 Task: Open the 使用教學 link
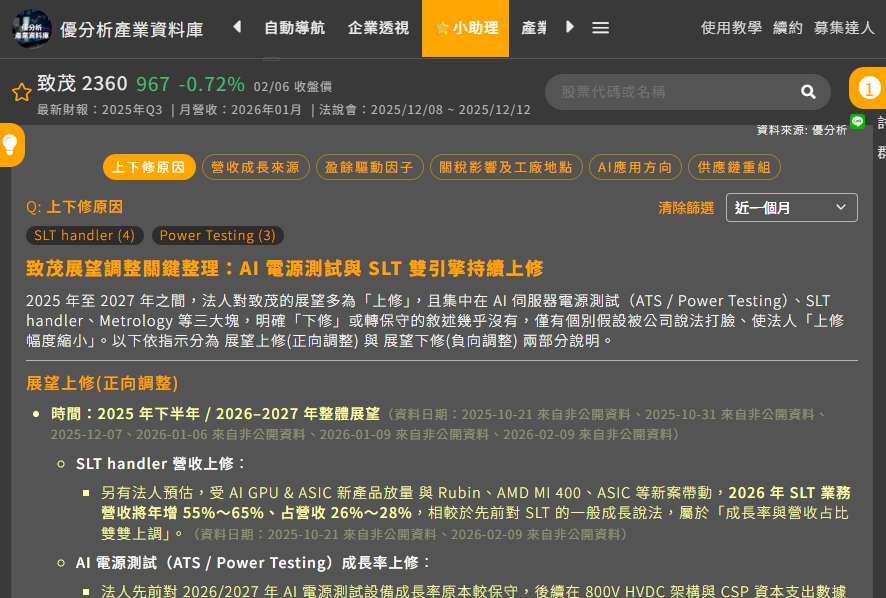(731, 28)
